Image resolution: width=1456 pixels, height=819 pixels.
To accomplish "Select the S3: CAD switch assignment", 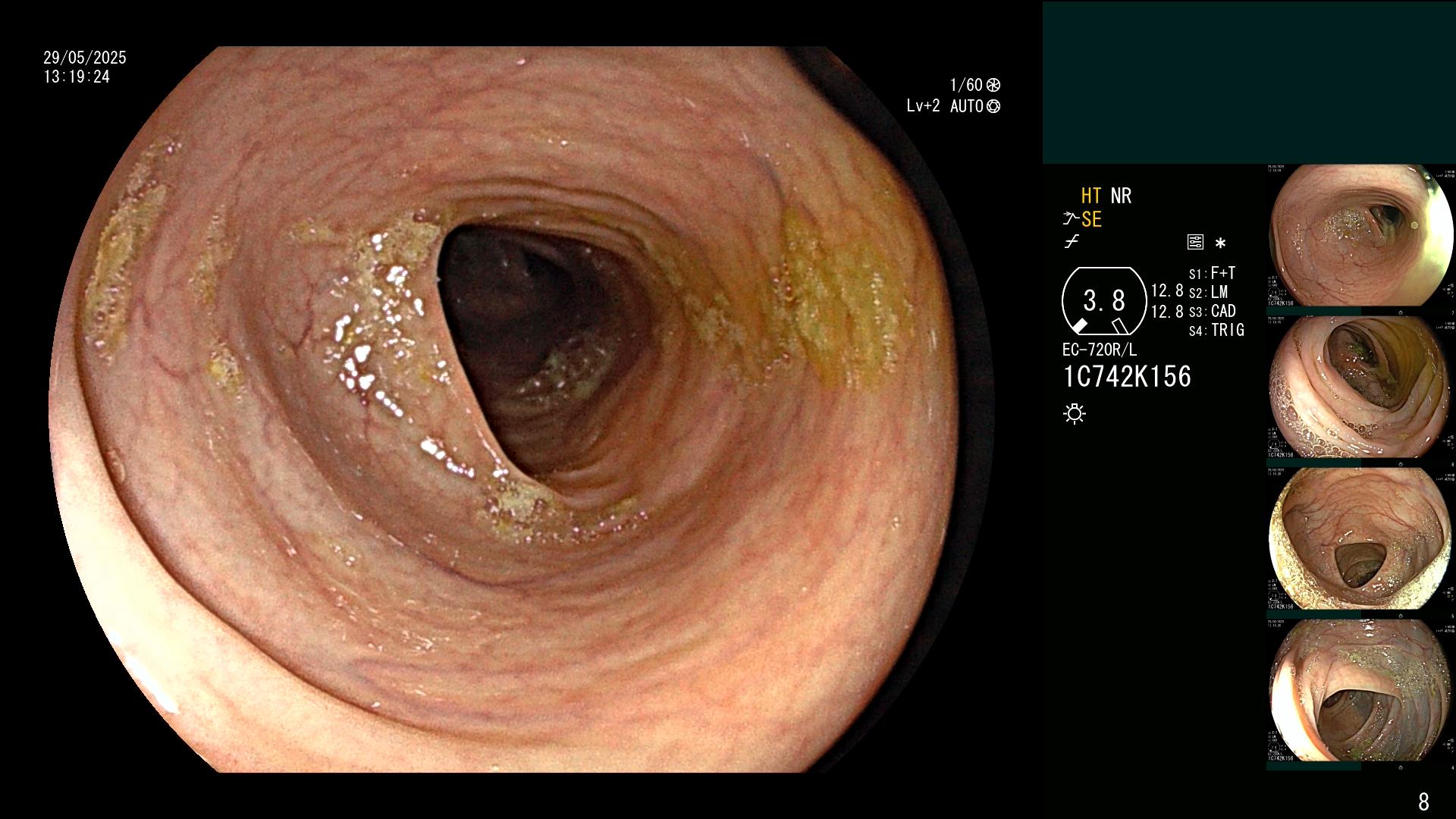I will 1213,312.
